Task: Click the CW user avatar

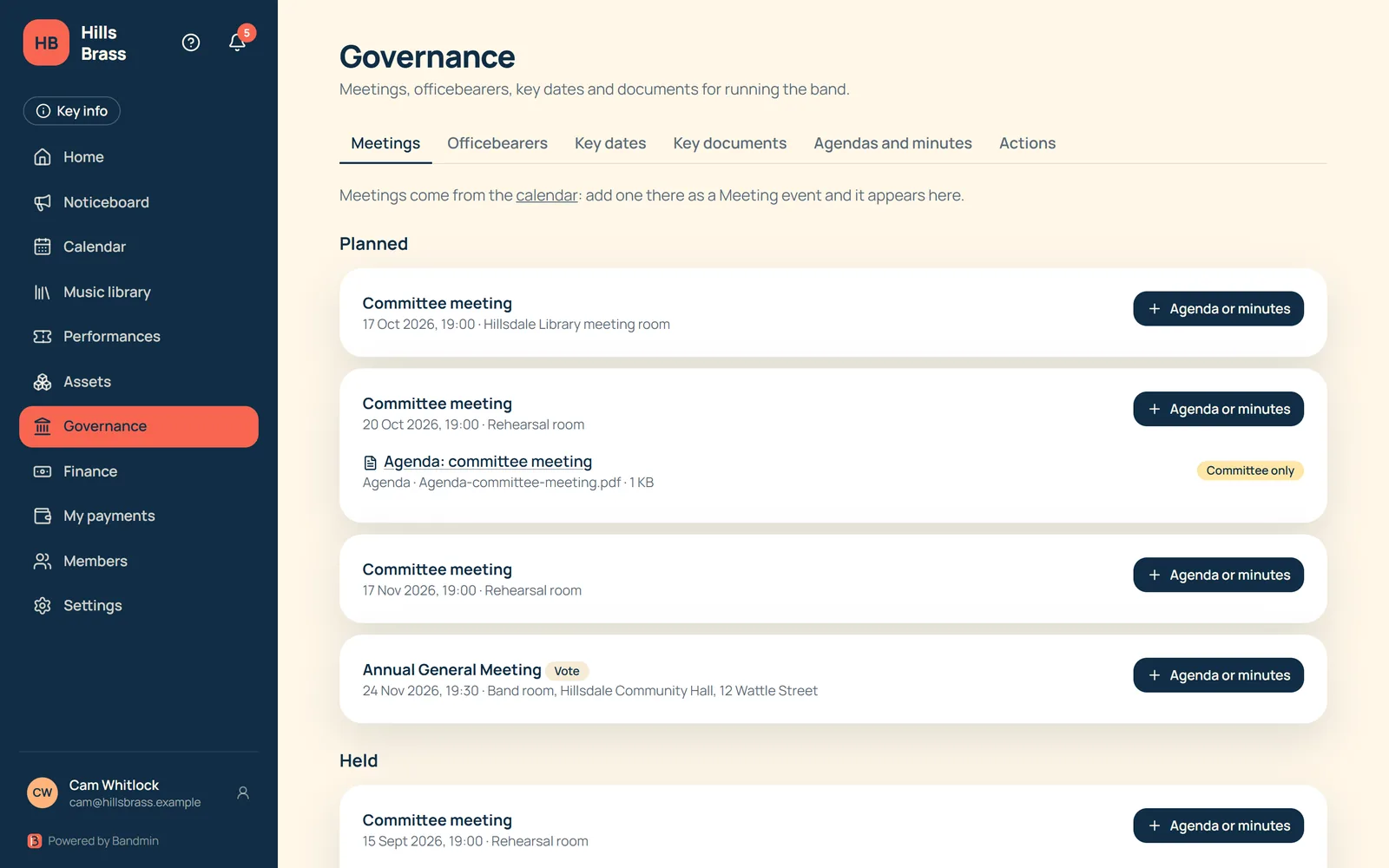Action: (43, 792)
